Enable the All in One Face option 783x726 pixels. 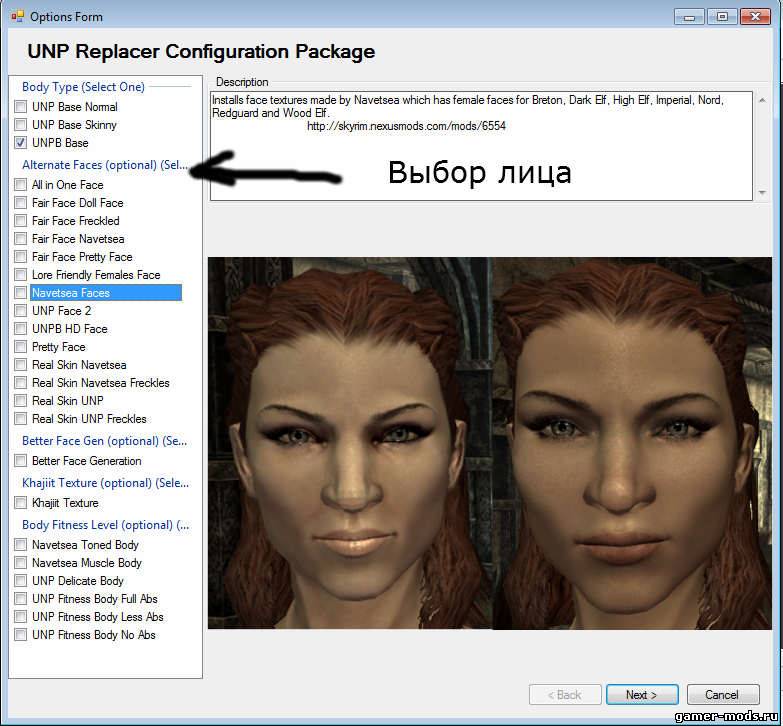(x=20, y=185)
